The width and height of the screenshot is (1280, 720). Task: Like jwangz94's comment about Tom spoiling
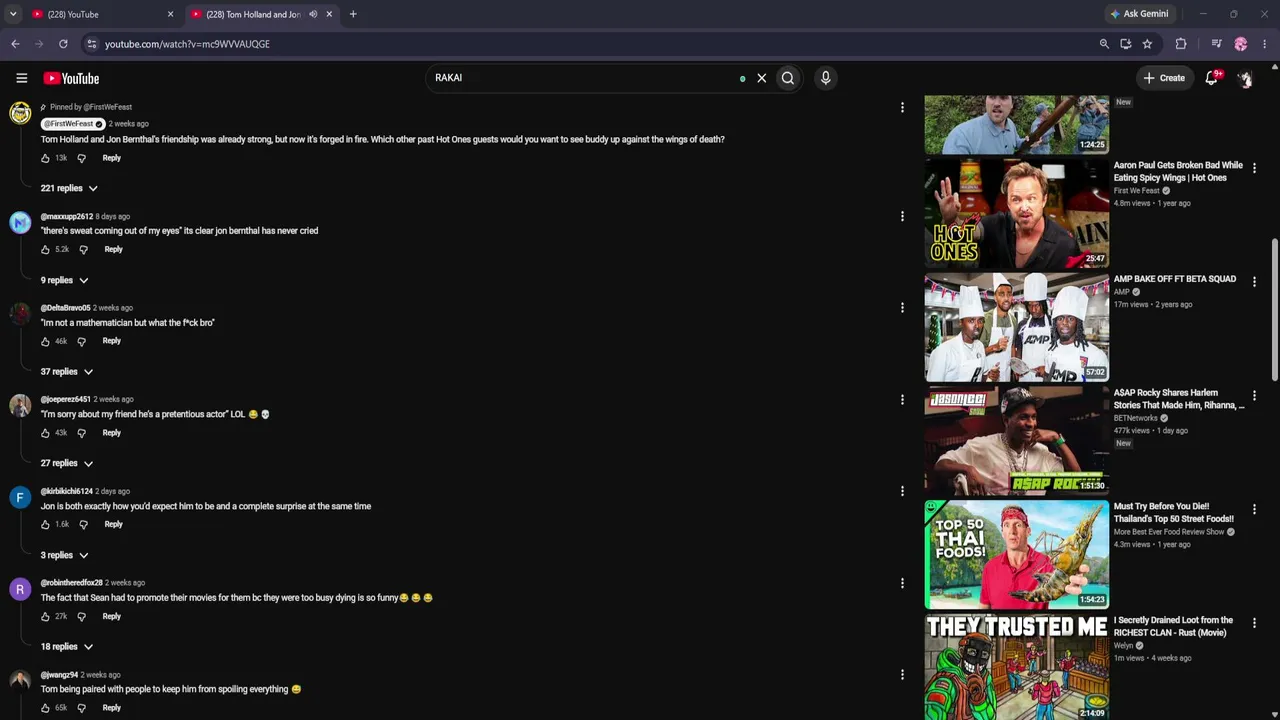45,708
